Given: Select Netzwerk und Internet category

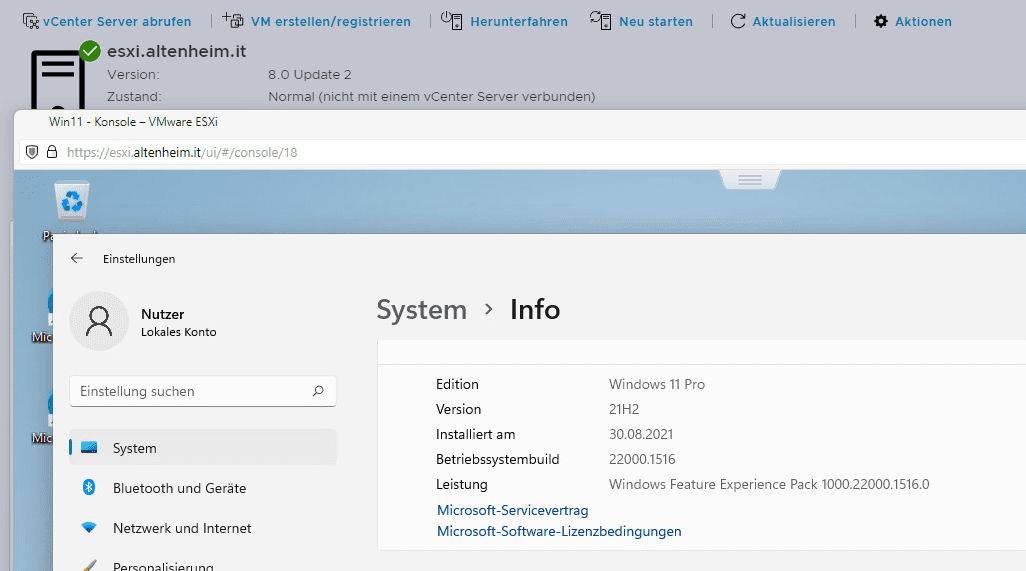Looking at the screenshot, I should (x=203, y=528).
